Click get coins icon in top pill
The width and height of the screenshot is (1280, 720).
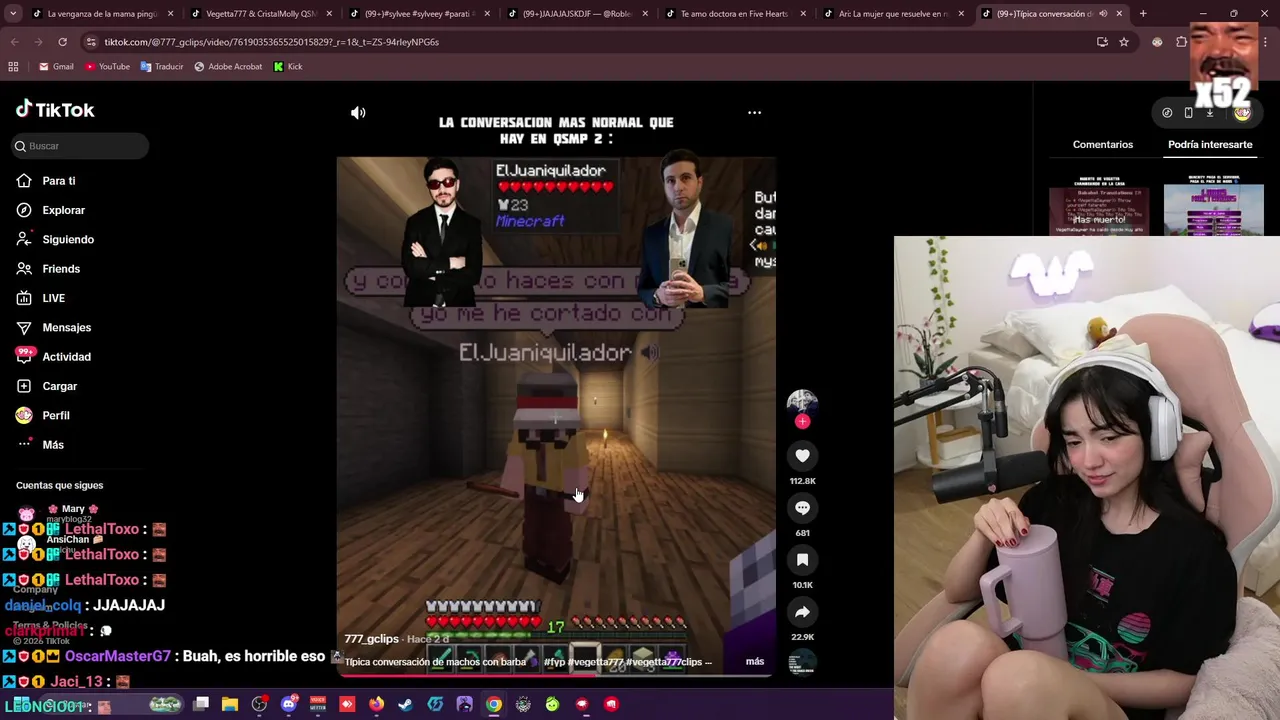click(x=1167, y=113)
